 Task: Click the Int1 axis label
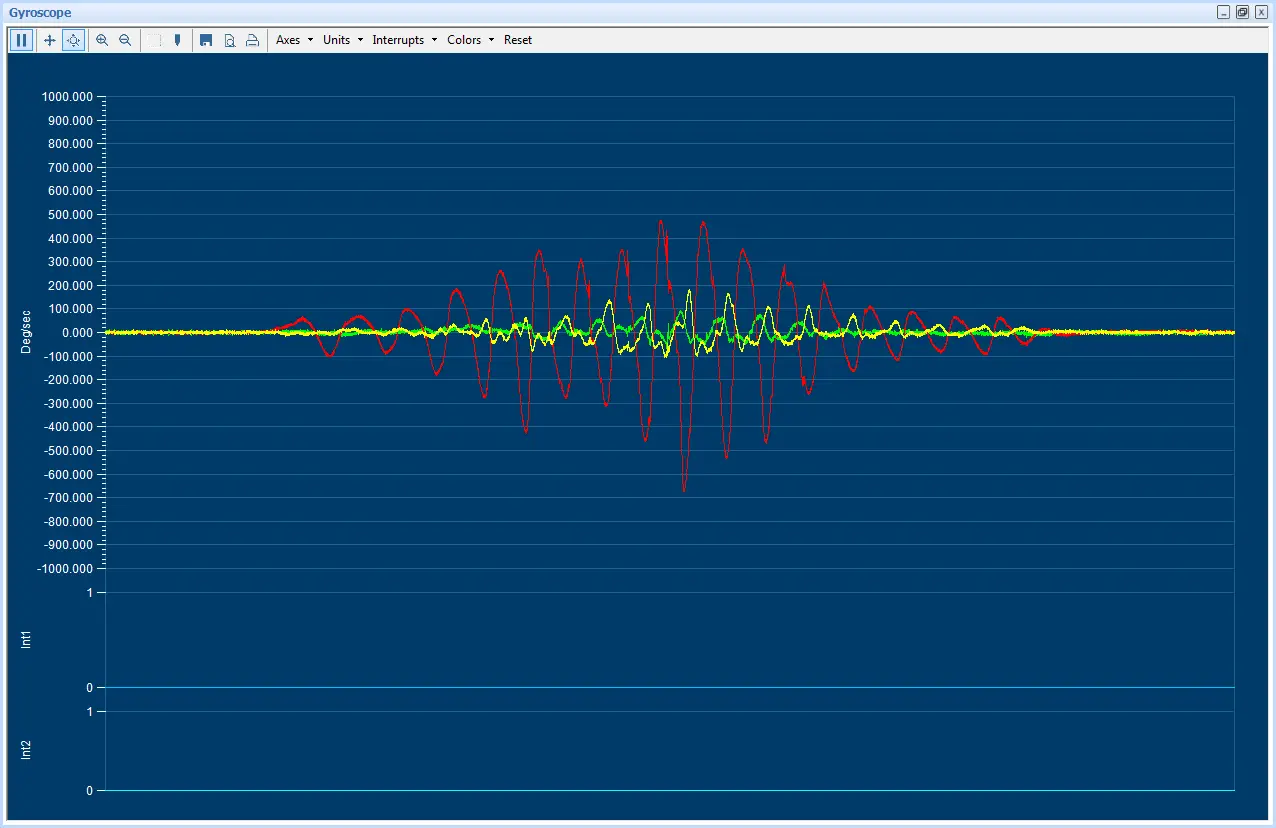pyautogui.click(x=27, y=639)
